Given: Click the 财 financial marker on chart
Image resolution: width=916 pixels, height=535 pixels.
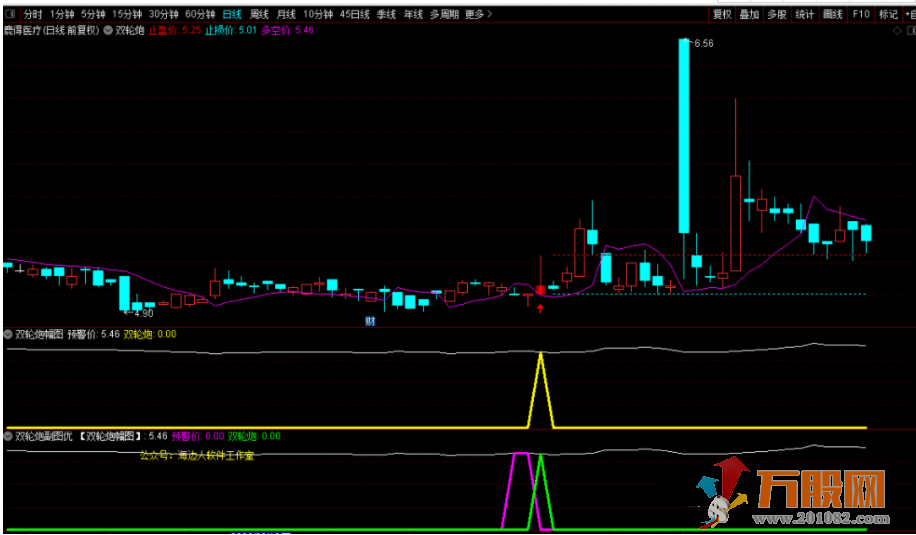Looking at the screenshot, I should pos(370,321).
